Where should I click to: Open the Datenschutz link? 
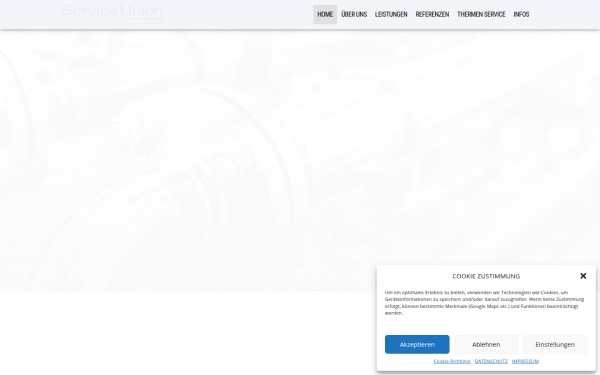pyautogui.click(x=491, y=361)
